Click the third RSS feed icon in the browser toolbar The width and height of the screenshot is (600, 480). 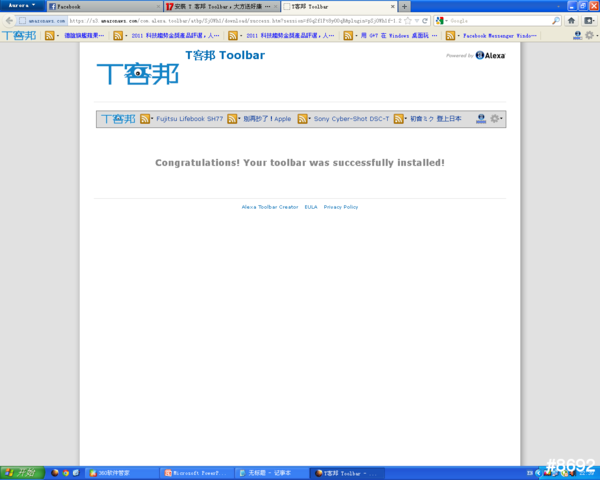(233, 36)
